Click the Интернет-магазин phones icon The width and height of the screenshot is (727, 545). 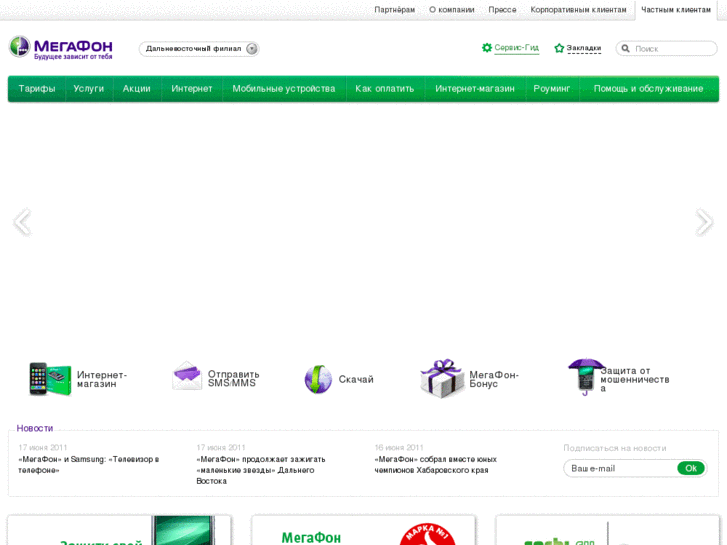click(x=50, y=379)
